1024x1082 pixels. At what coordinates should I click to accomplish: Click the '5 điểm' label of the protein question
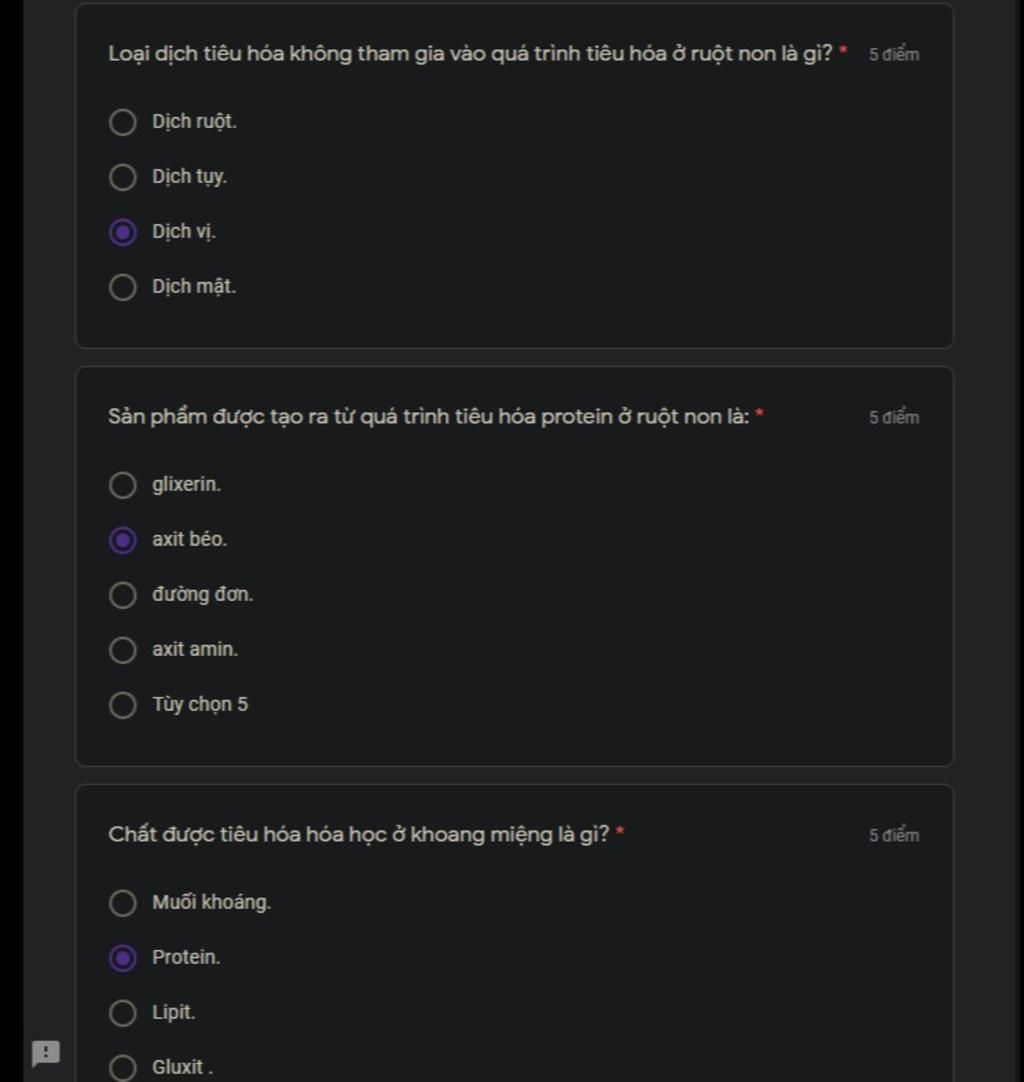coord(894,417)
